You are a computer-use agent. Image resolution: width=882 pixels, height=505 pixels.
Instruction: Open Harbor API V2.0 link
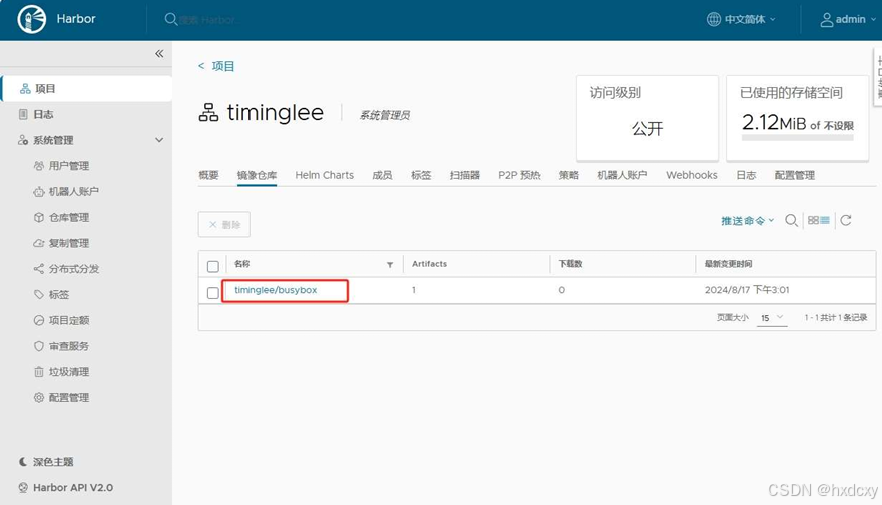coord(65,488)
